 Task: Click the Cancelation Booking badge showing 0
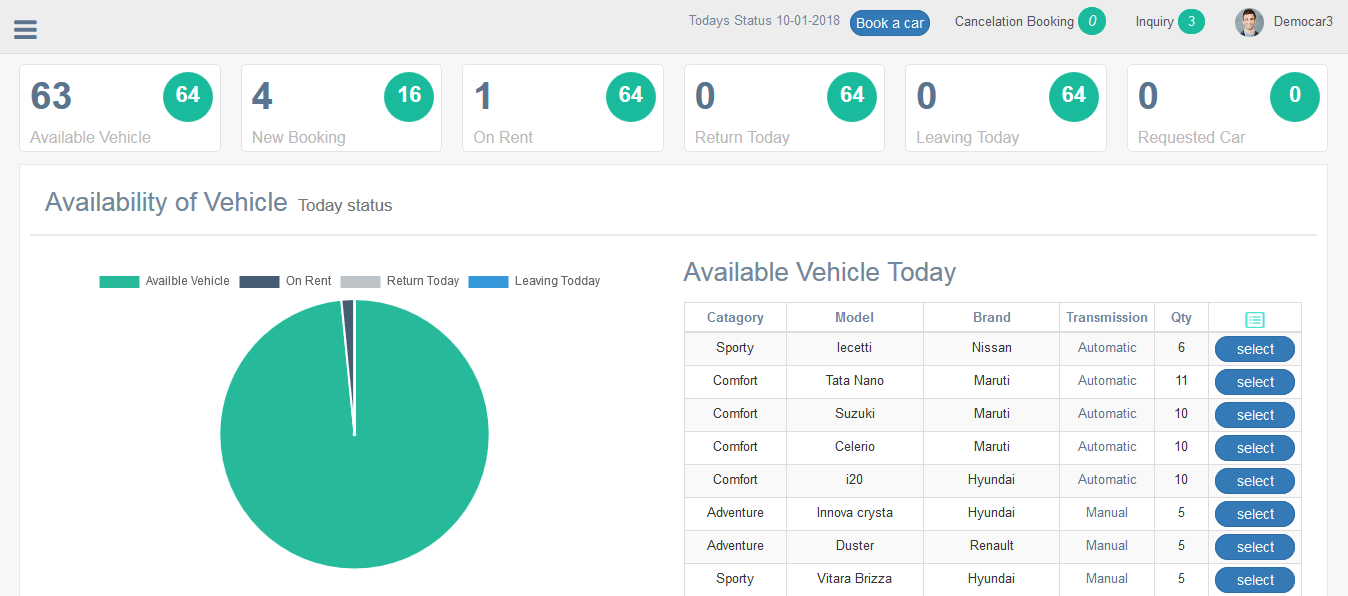tap(1091, 21)
